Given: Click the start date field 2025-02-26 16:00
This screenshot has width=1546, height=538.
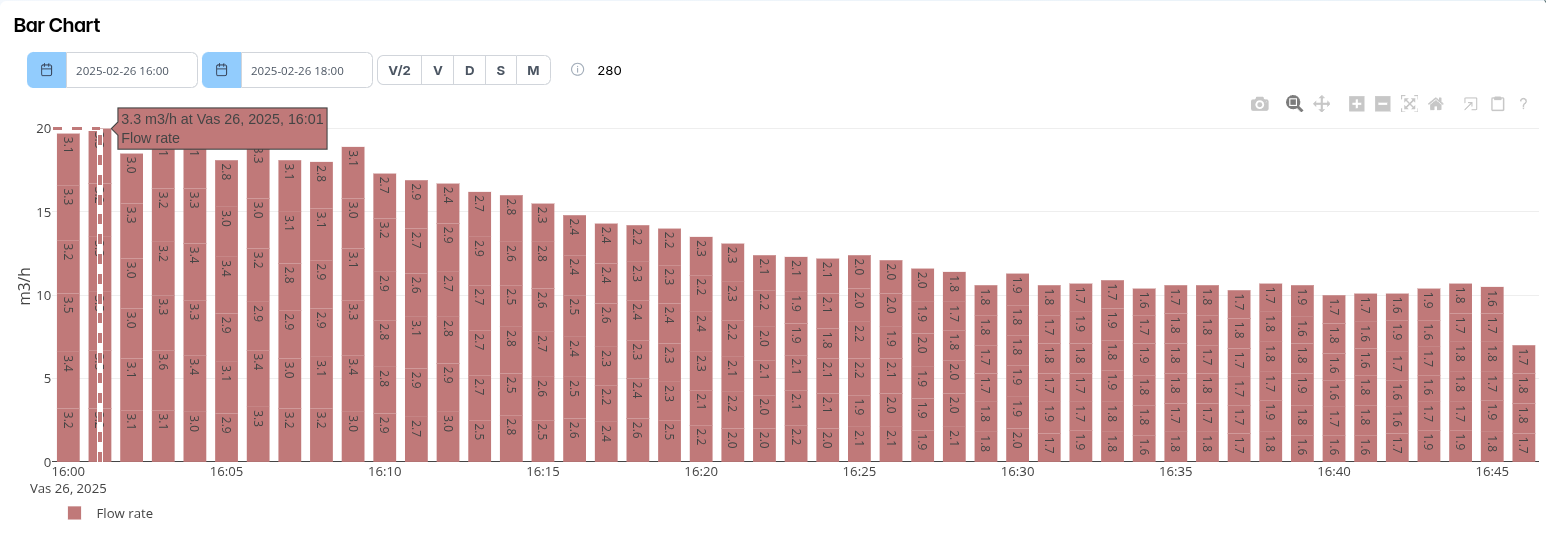Looking at the screenshot, I should [x=131, y=71].
